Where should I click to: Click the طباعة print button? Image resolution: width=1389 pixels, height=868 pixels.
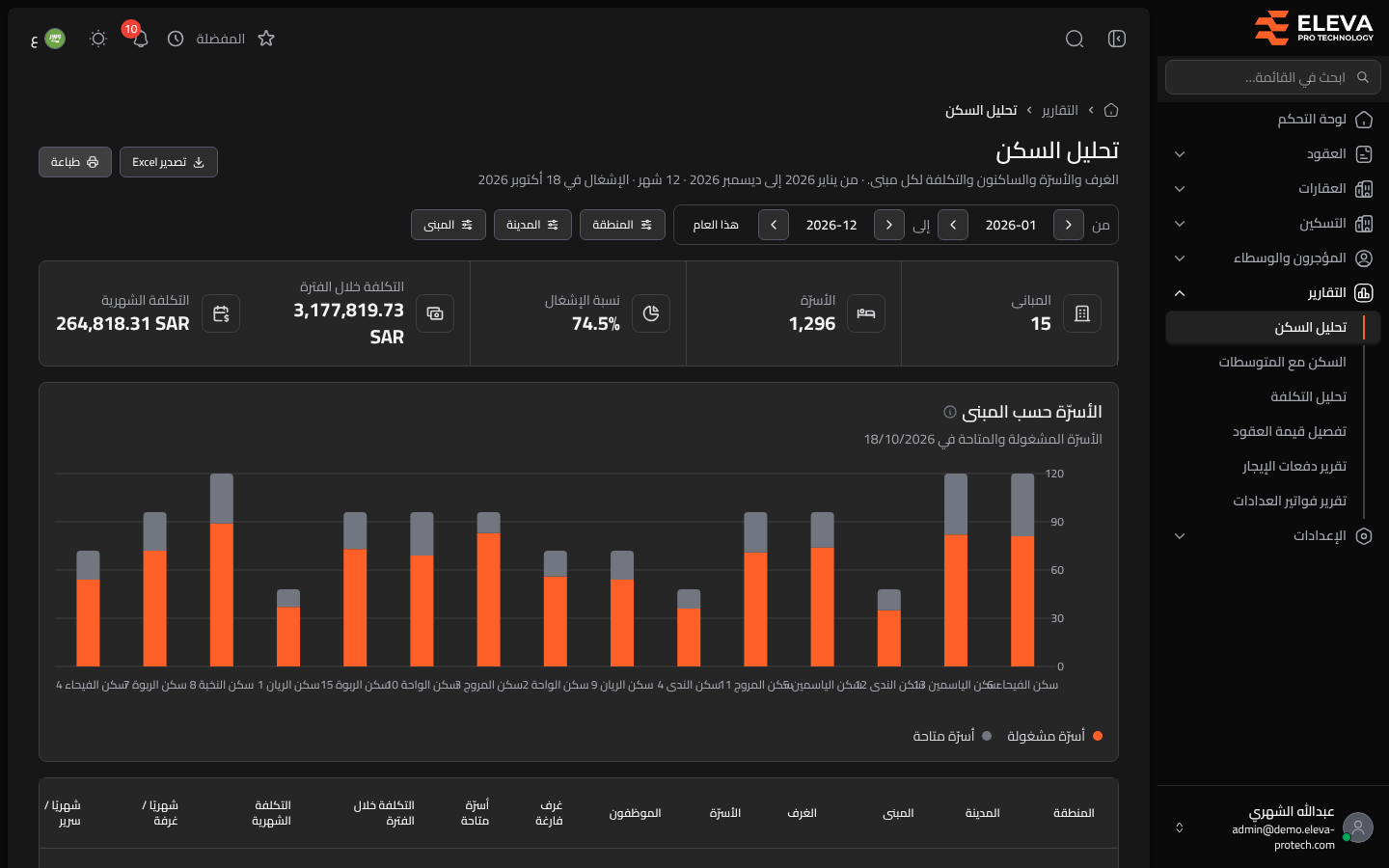pos(75,162)
